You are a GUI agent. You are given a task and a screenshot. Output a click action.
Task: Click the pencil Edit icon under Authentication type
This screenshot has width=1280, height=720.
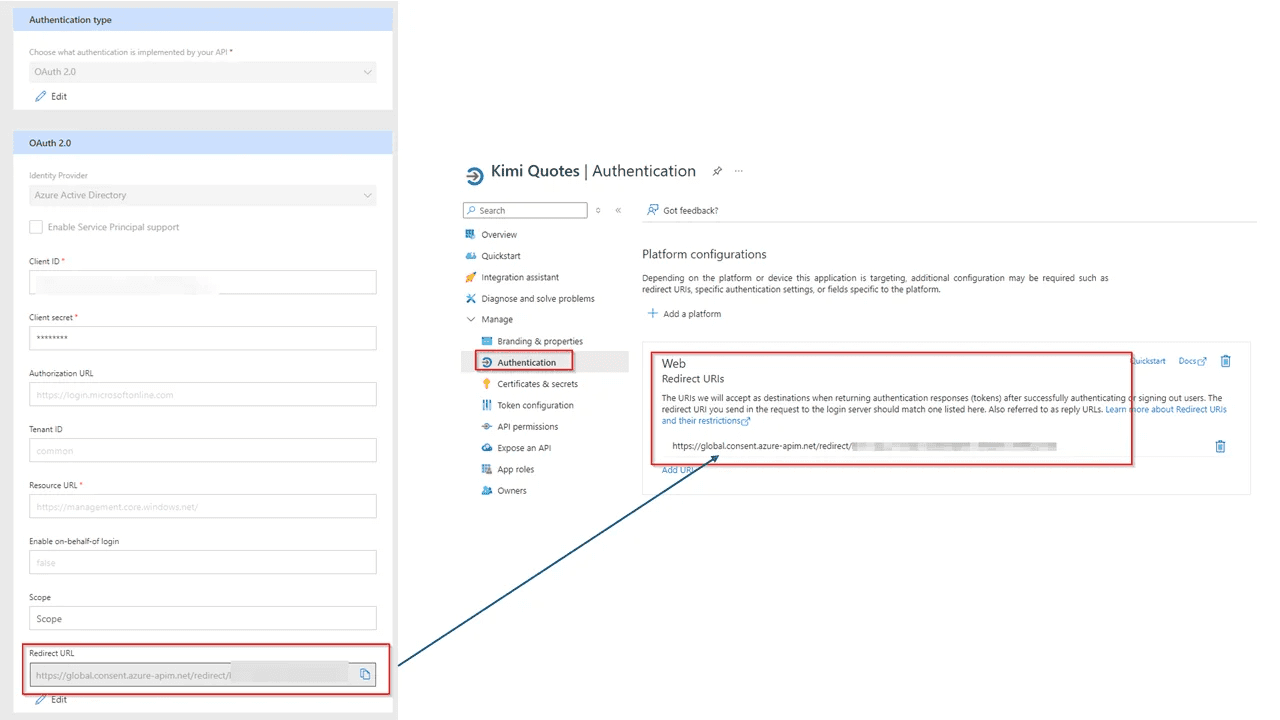41,96
